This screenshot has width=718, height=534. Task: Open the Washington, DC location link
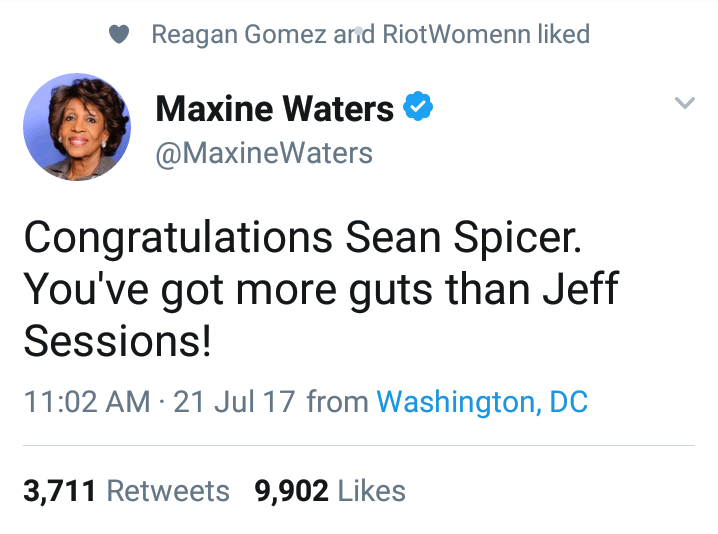point(482,403)
